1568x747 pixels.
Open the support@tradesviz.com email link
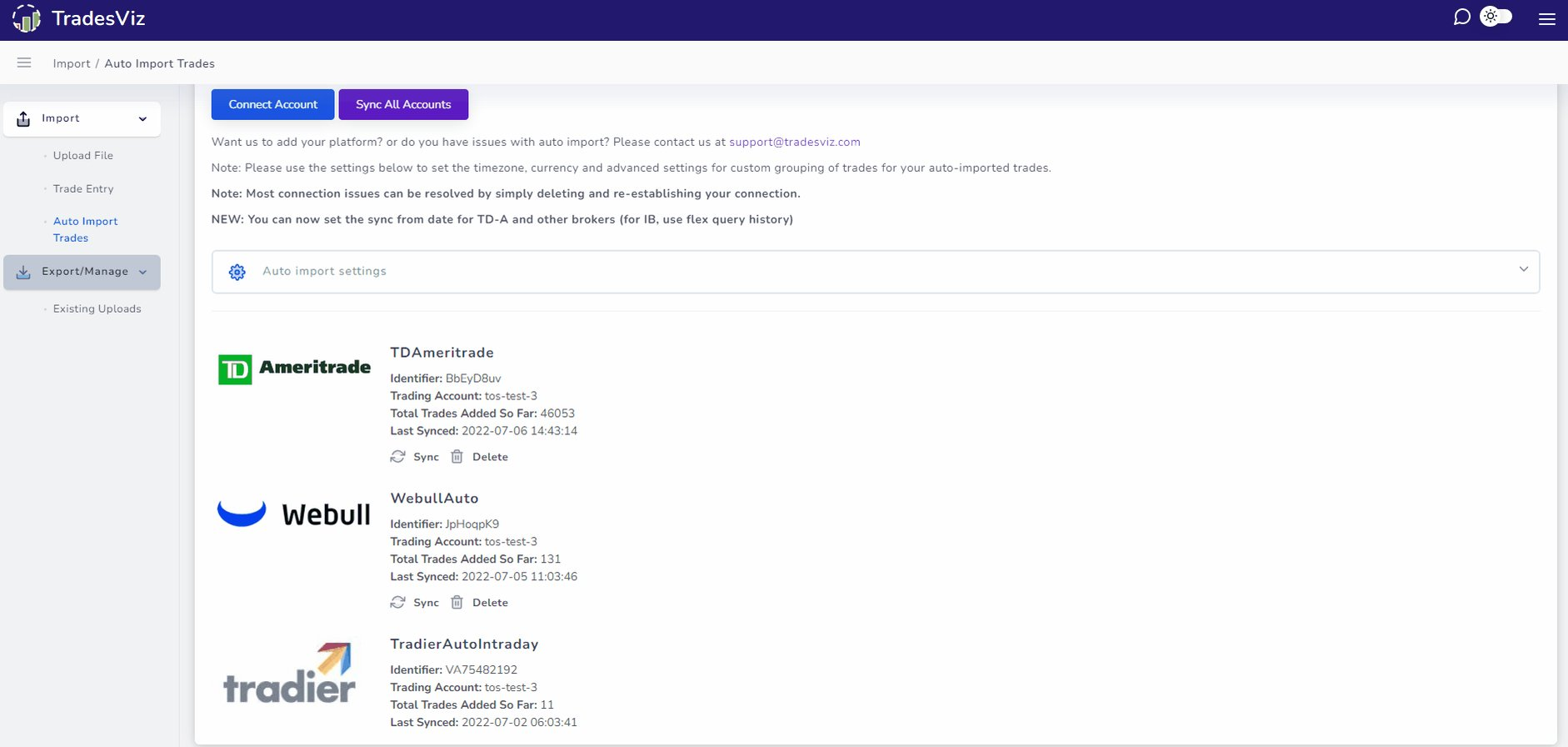pyautogui.click(x=795, y=142)
